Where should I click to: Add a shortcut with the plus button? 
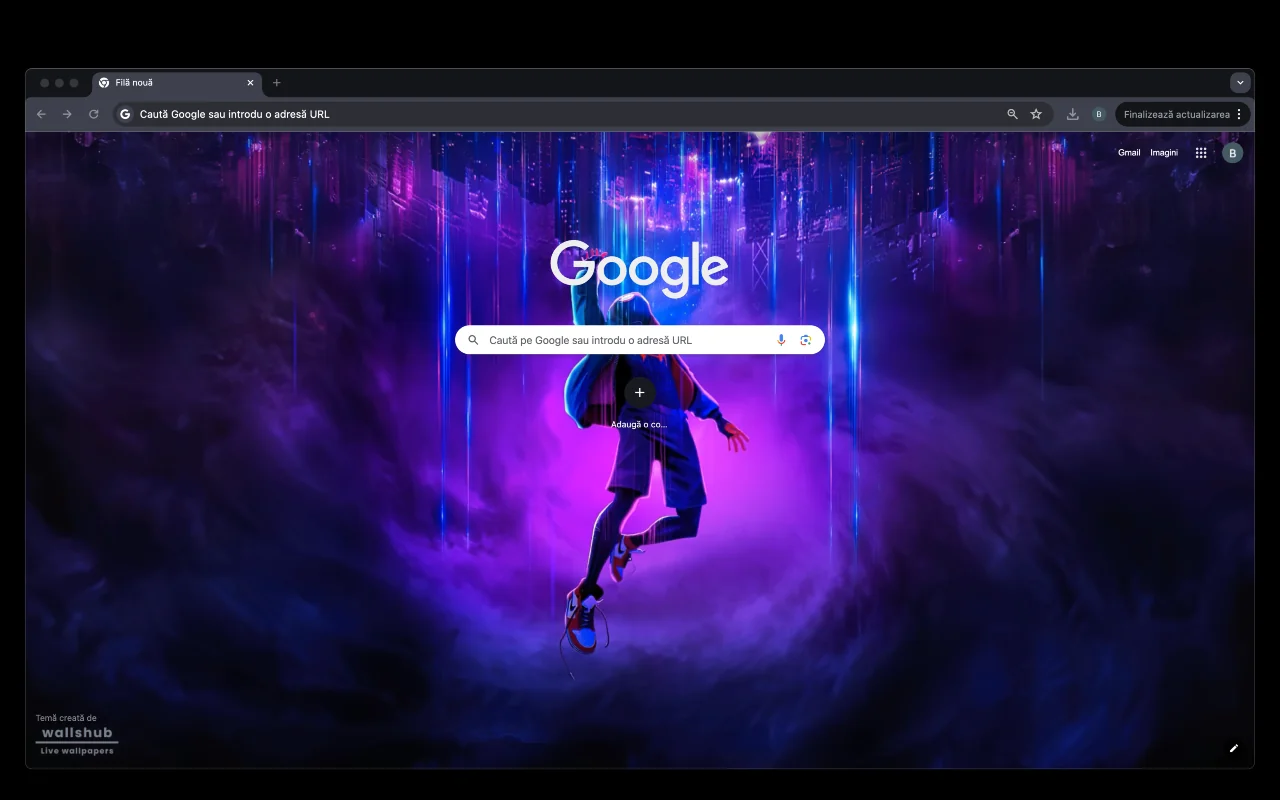click(640, 392)
